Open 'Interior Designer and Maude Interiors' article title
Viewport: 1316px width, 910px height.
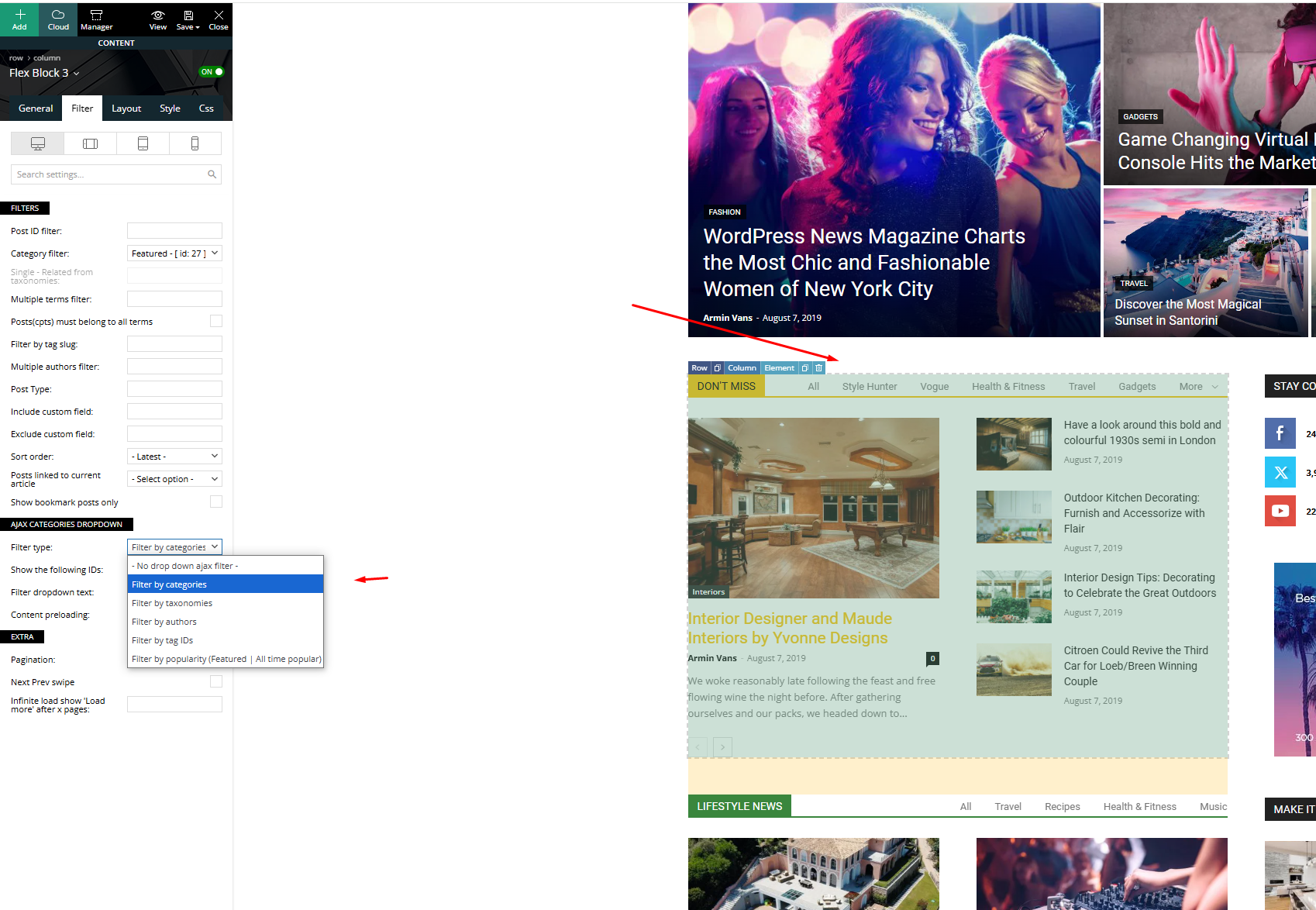pos(790,628)
